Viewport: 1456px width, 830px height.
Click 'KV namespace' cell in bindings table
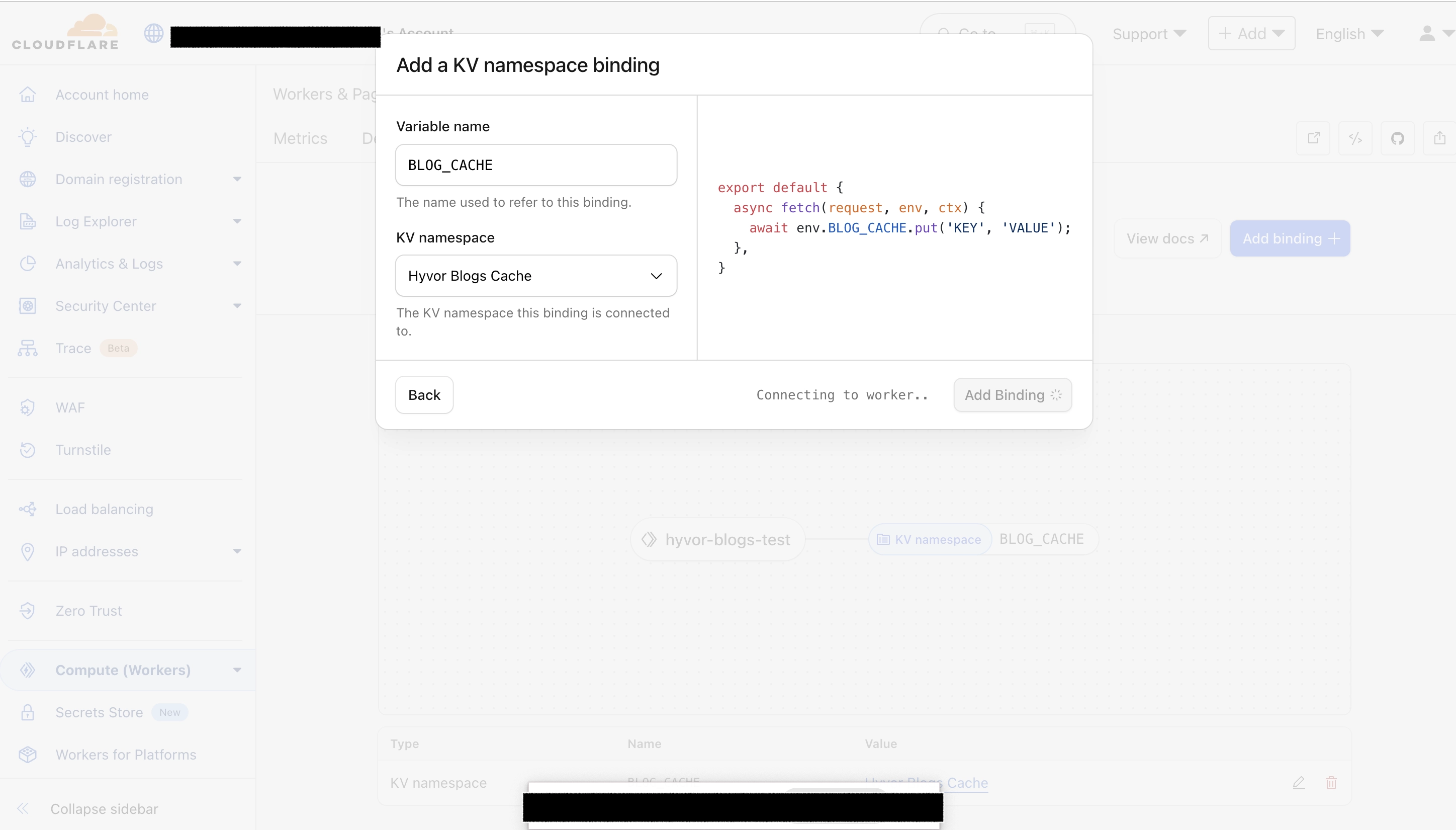(x=438, y=783)
